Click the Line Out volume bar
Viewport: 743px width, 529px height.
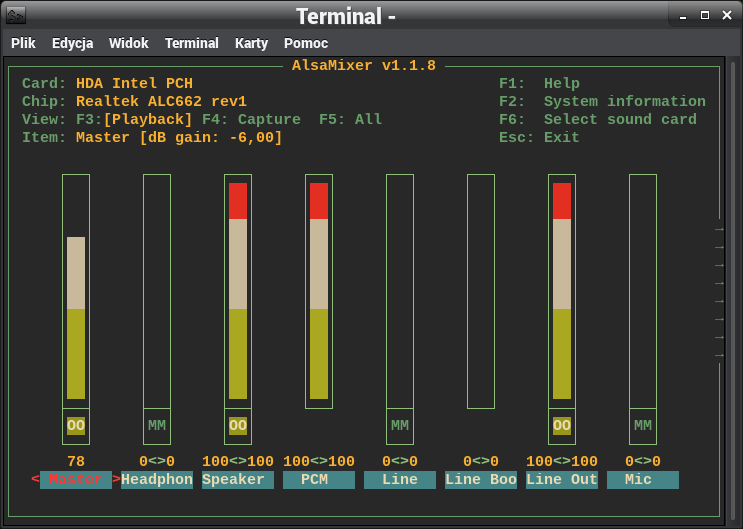coord(562,291)
